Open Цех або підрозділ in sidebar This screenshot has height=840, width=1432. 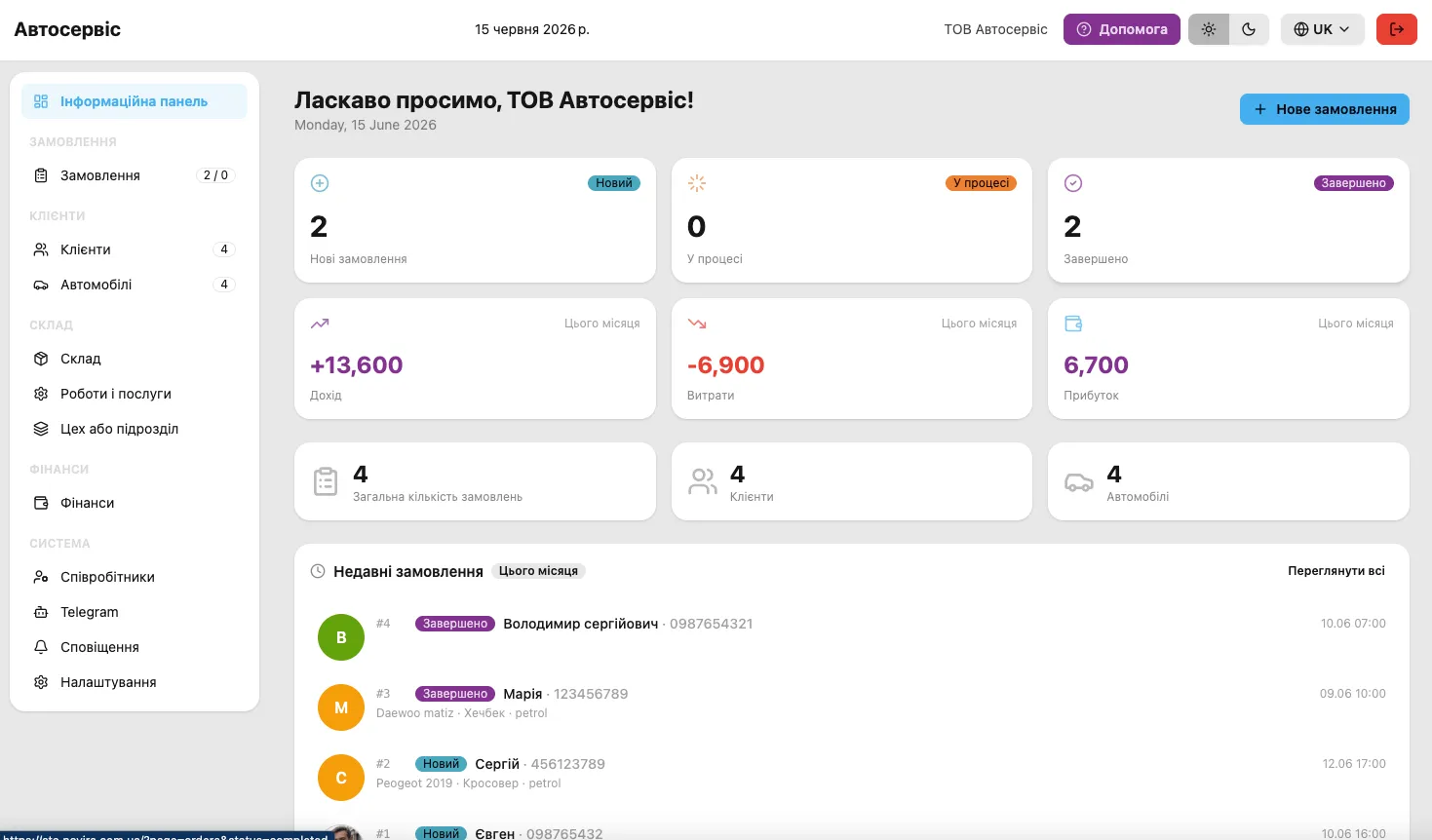pos(135,429)
